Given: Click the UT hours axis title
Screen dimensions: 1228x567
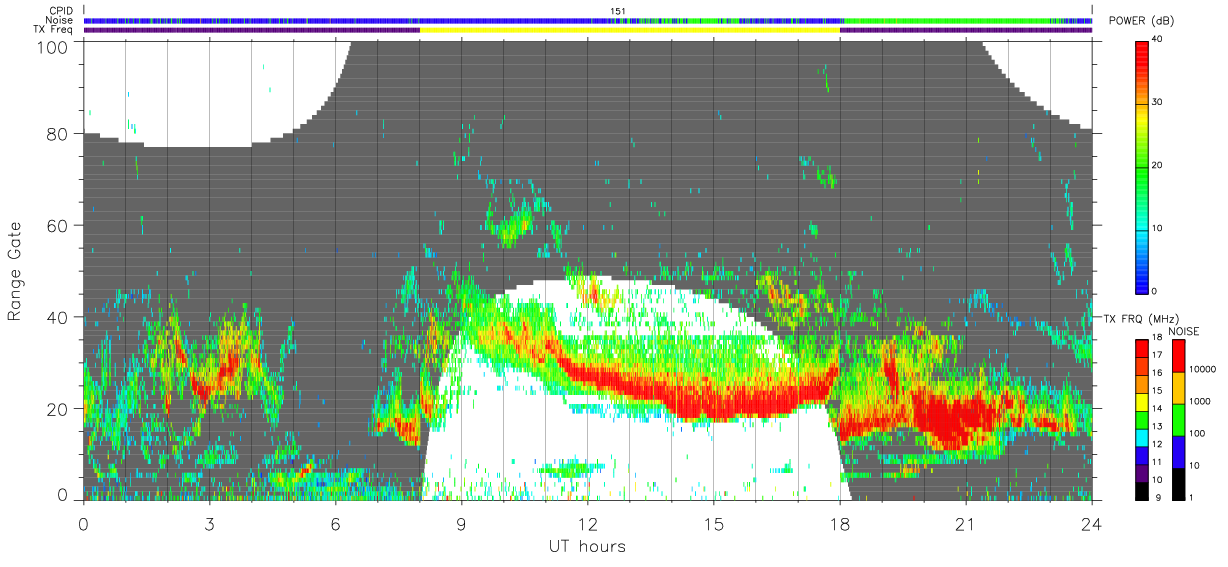Looking at the screenshot, I should click(587, 547).
